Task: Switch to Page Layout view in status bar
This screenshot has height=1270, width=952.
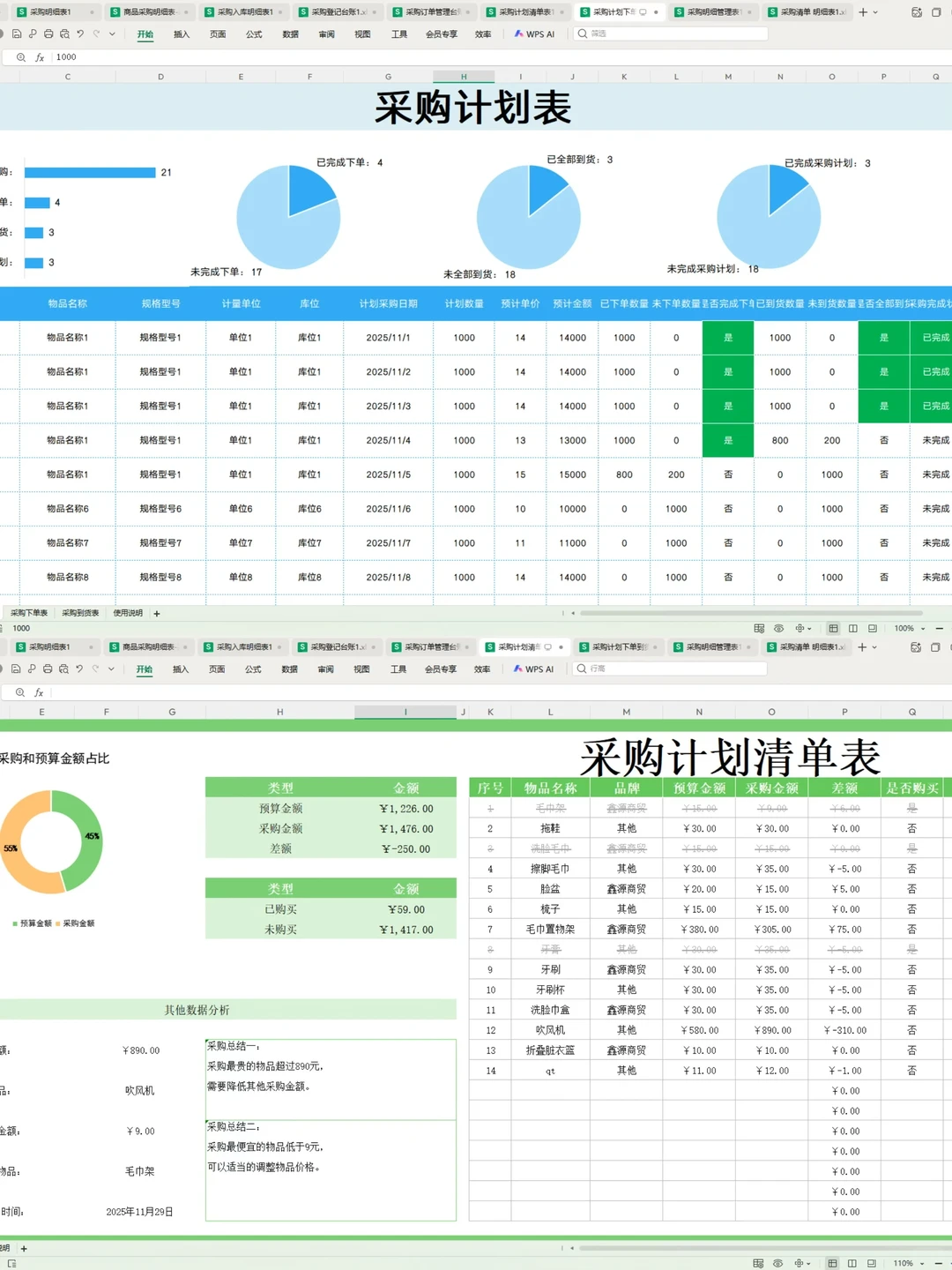Action: tap(852, 628)
